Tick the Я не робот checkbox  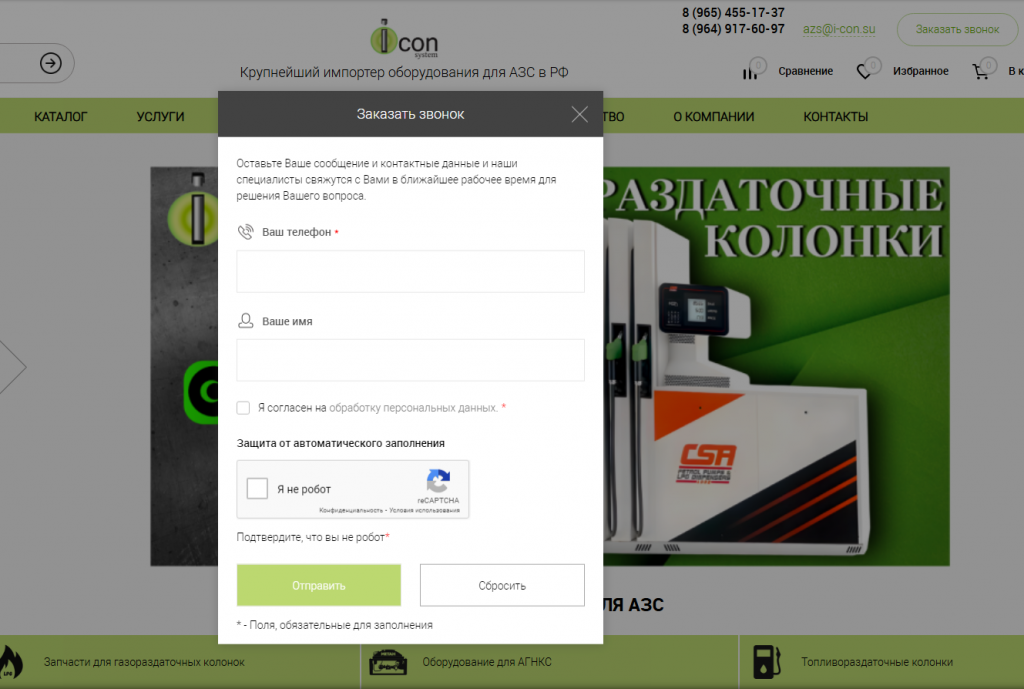pos(257,489)
